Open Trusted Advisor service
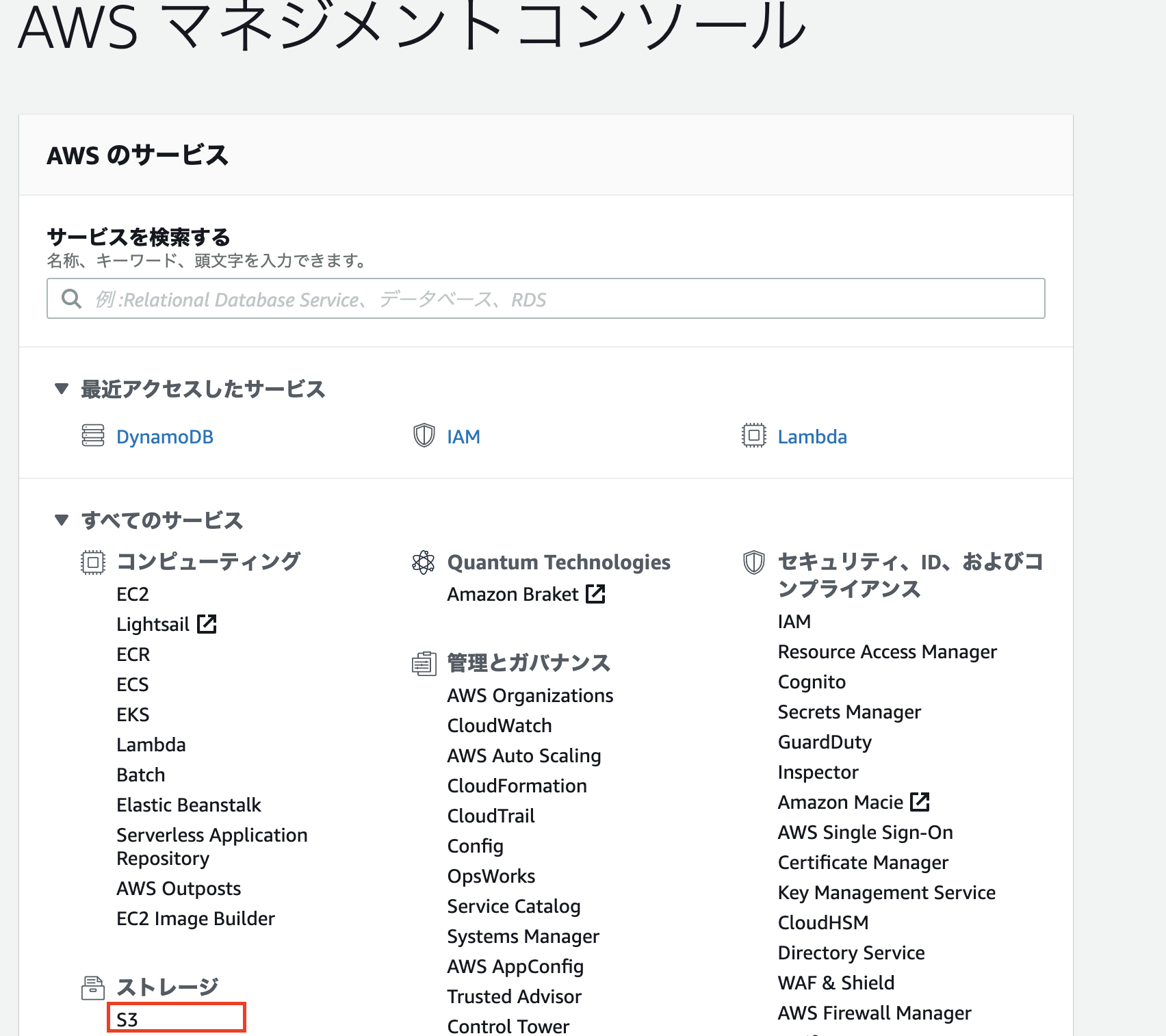Screen dimensions: 1166x1036 (x=515, y=996)
